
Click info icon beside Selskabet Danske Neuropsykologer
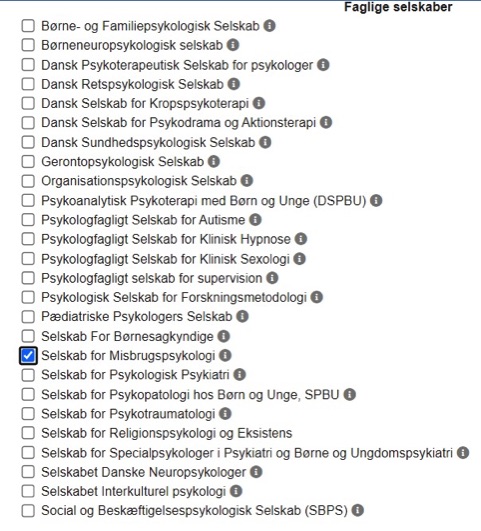(x=256, y=471)
